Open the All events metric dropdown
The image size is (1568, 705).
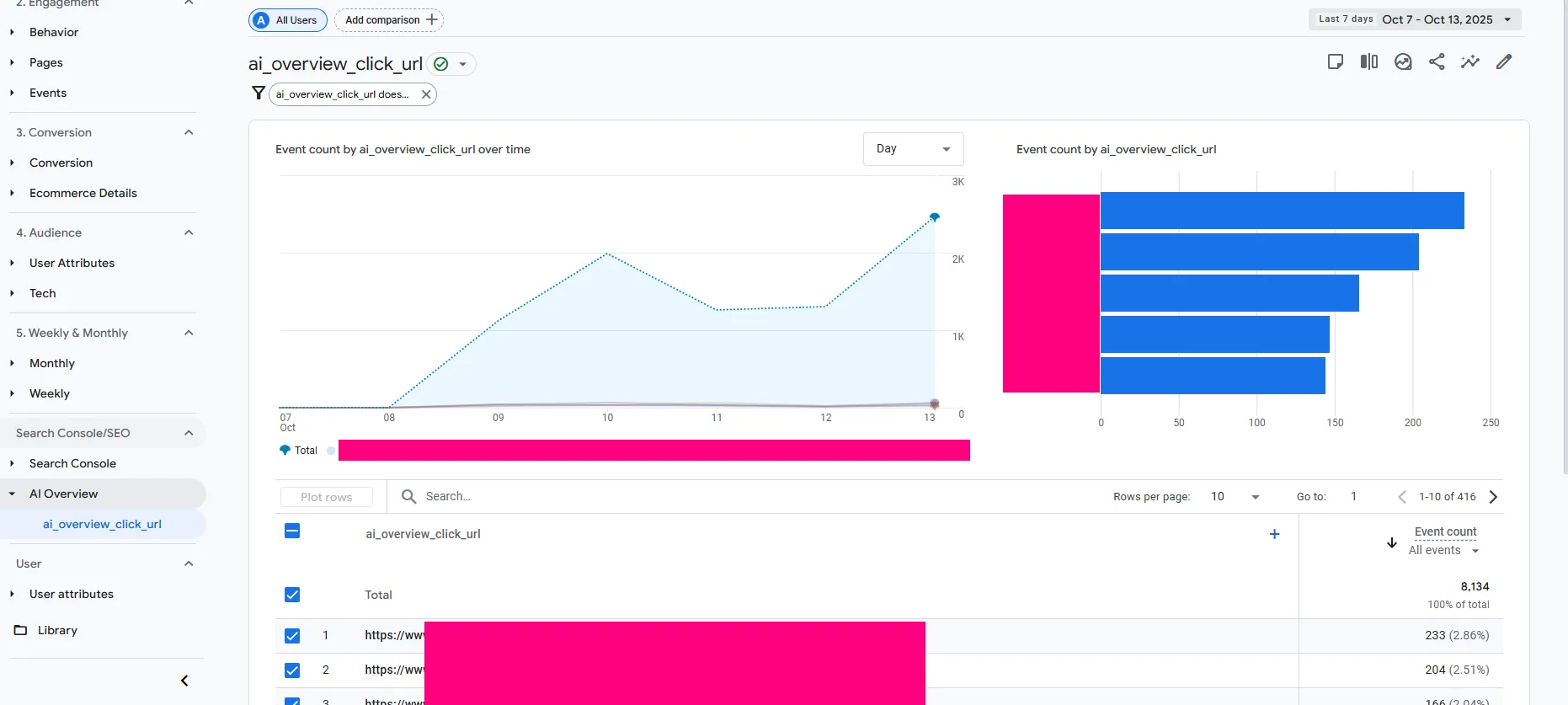1443,551
